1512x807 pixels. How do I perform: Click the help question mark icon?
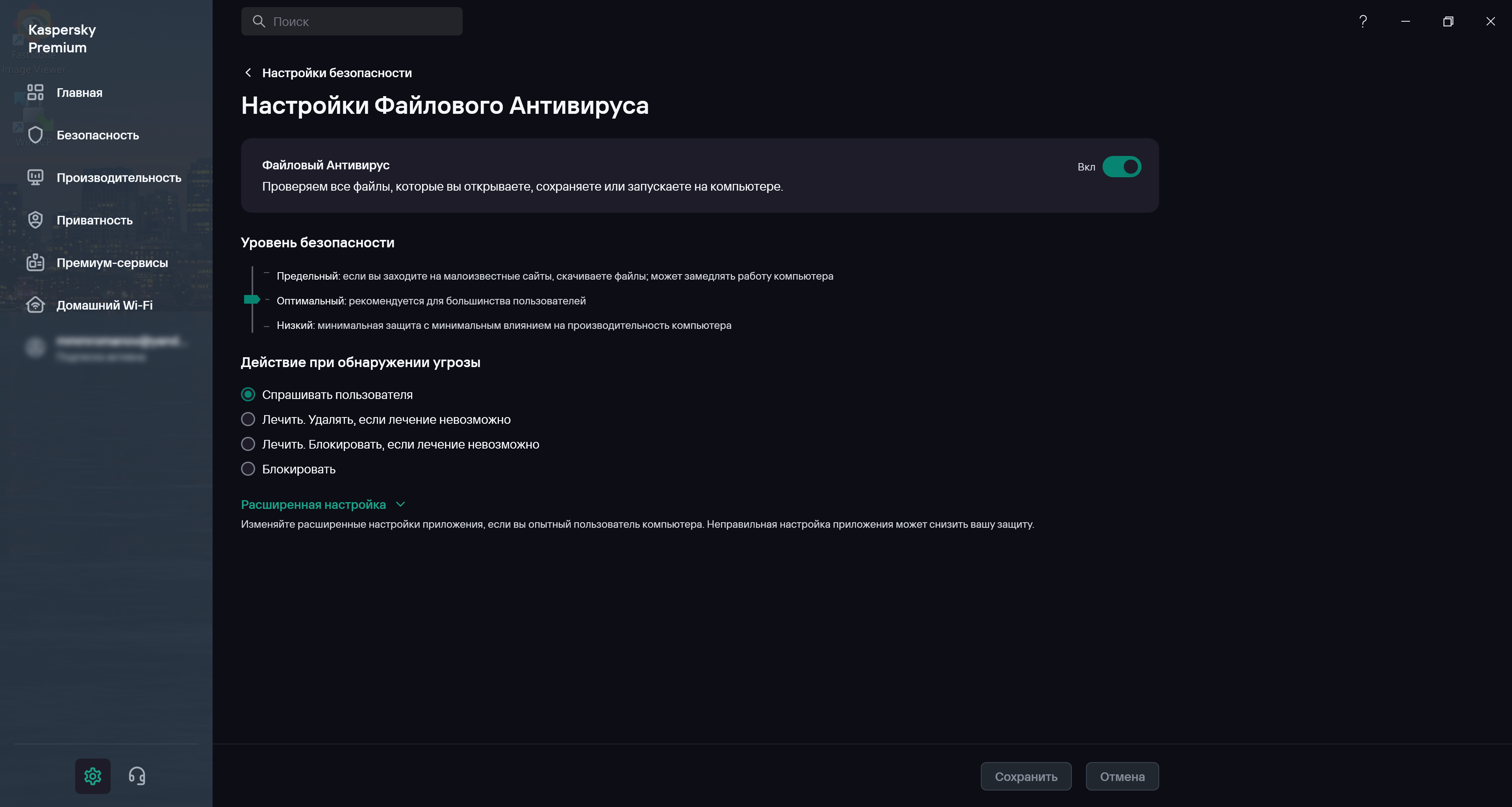coord(1363,22)
